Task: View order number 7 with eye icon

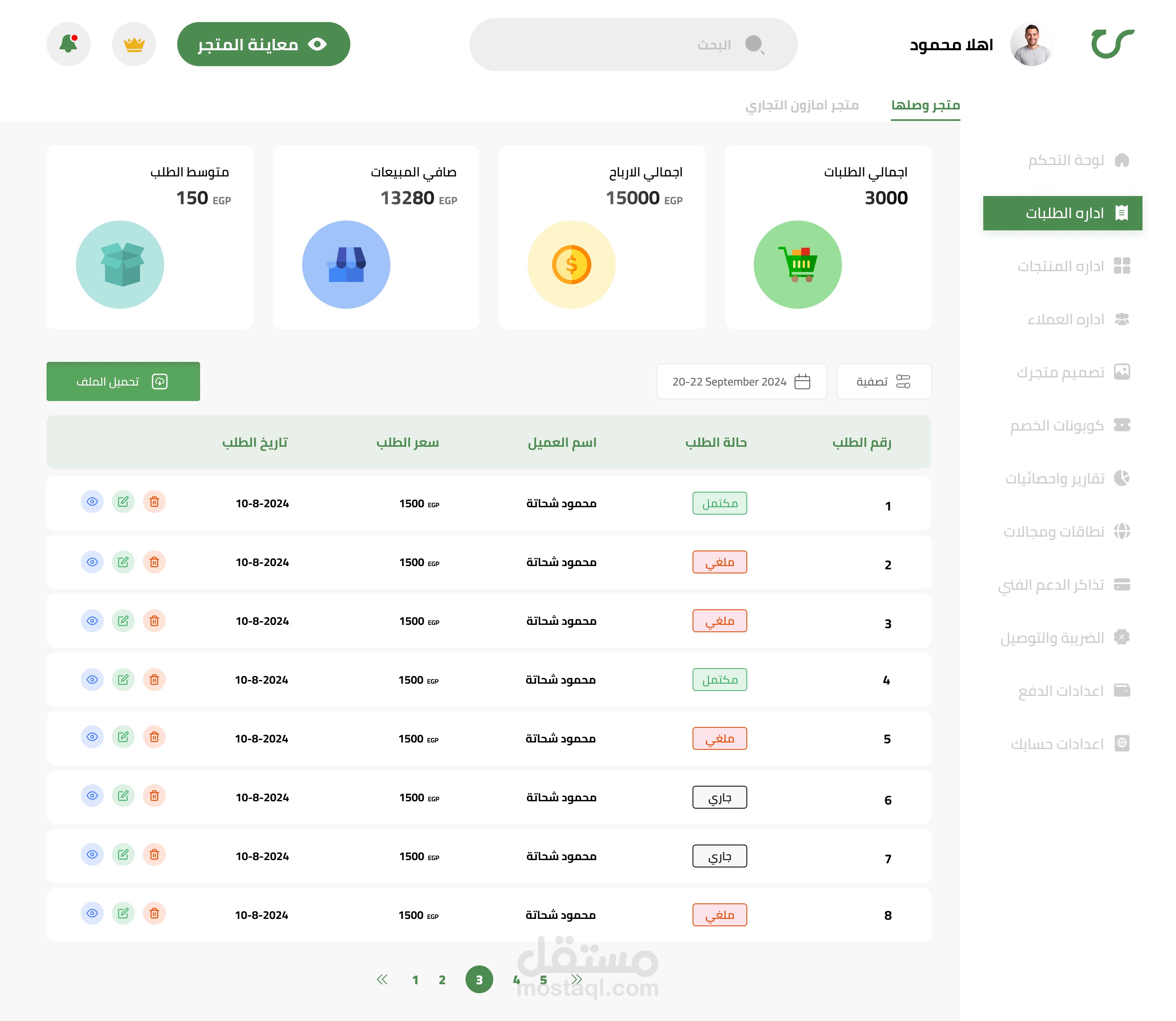Action: tap(92, 855)
